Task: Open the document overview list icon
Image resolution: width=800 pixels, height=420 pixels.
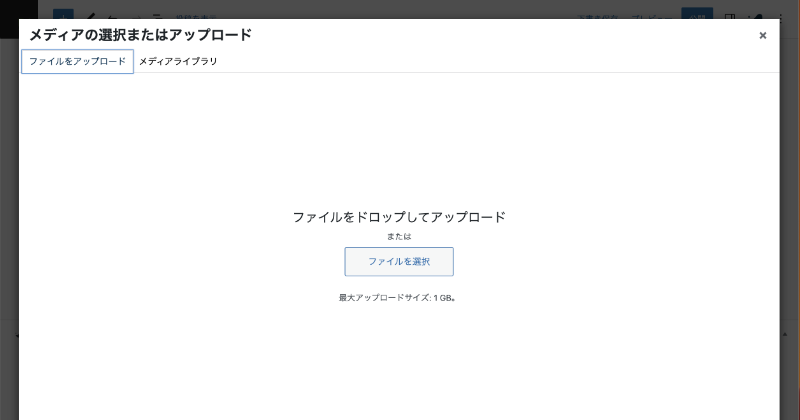Action: click(156, 15)
